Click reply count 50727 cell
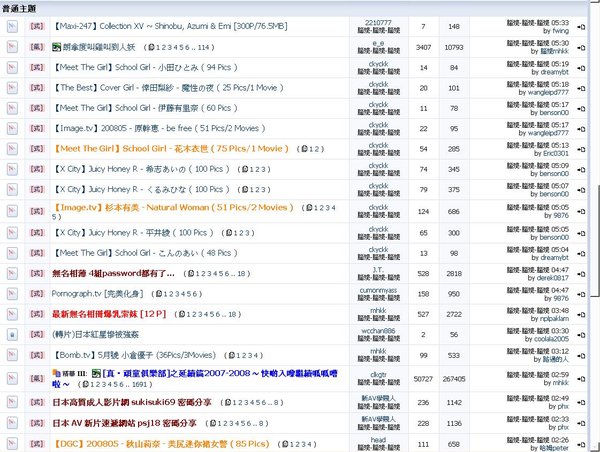The image size is (600, 452). [x=423, y=379]
